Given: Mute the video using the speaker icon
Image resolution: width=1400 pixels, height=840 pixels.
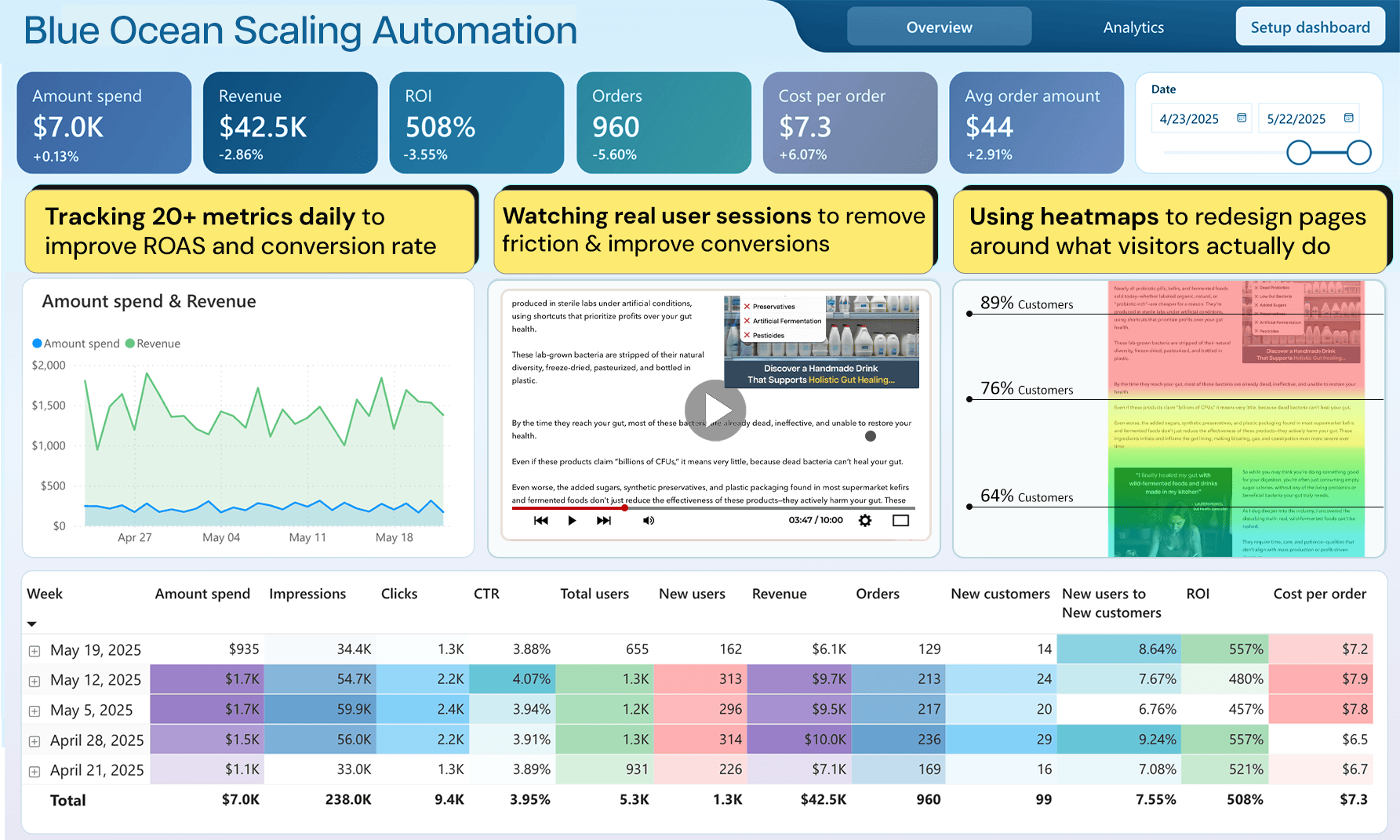Looking at the screenshot, I should click(649, 521).
